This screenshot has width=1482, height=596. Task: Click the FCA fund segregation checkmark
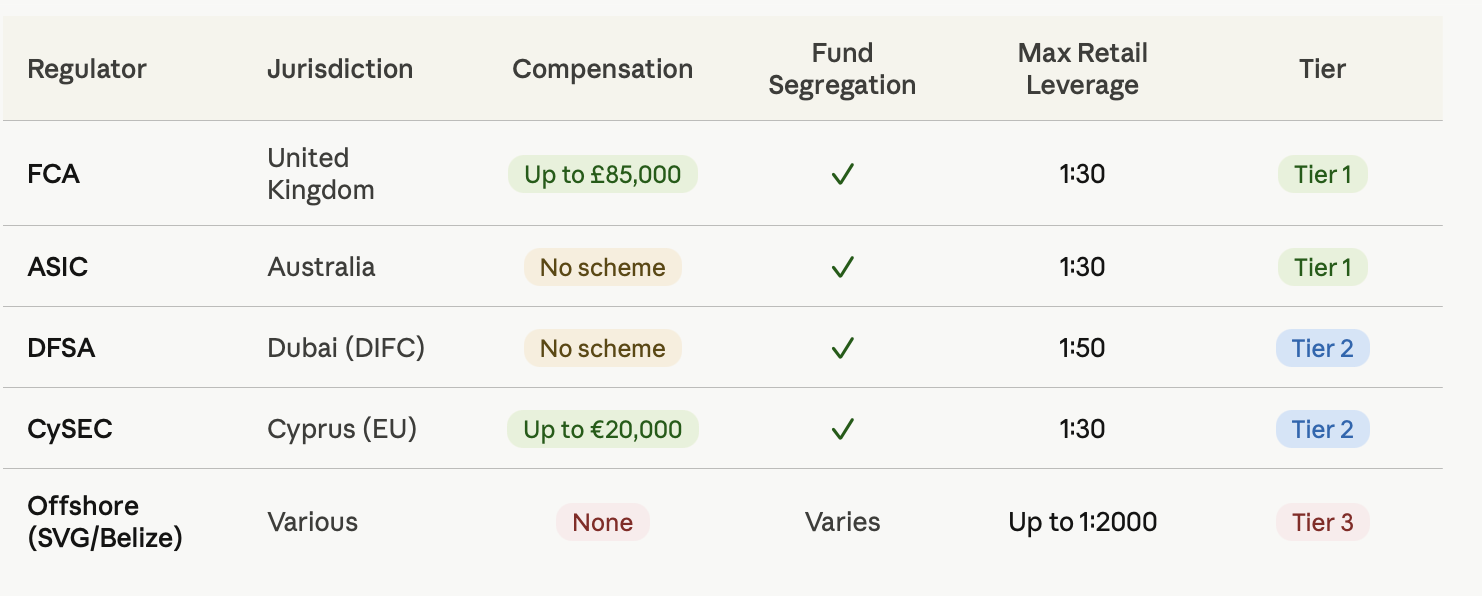842,175
